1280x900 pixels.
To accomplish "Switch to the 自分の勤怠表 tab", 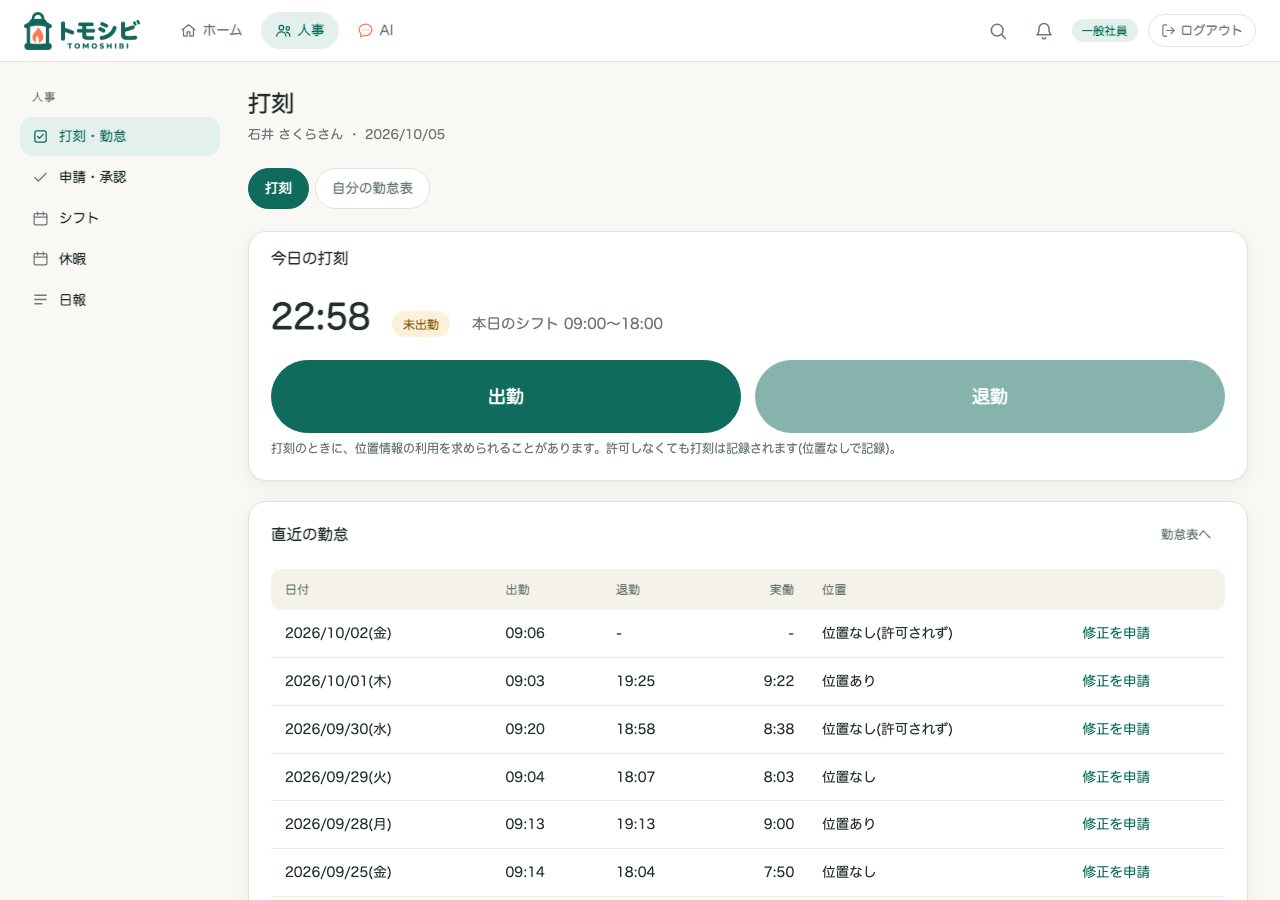I will coord(372,188).
